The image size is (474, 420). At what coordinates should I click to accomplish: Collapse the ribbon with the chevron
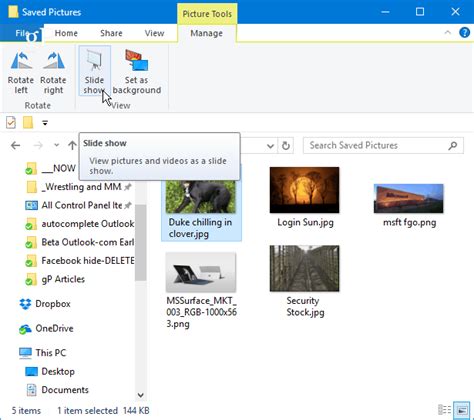pos(447,33)
